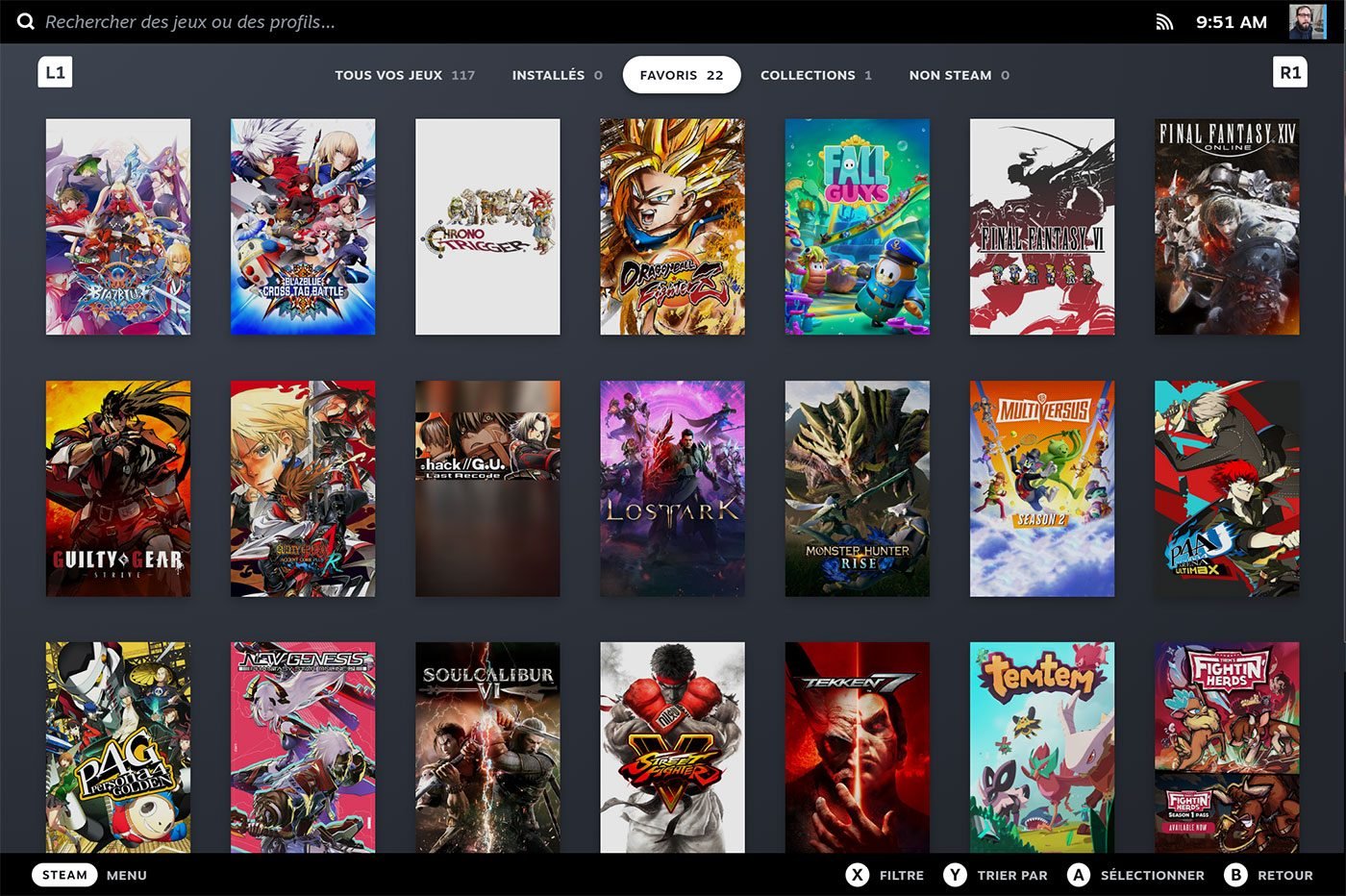Select the Monster Hunter Rise cover
The width and height of the screenshot is (1346, 896).
click(x=858, y=488)
